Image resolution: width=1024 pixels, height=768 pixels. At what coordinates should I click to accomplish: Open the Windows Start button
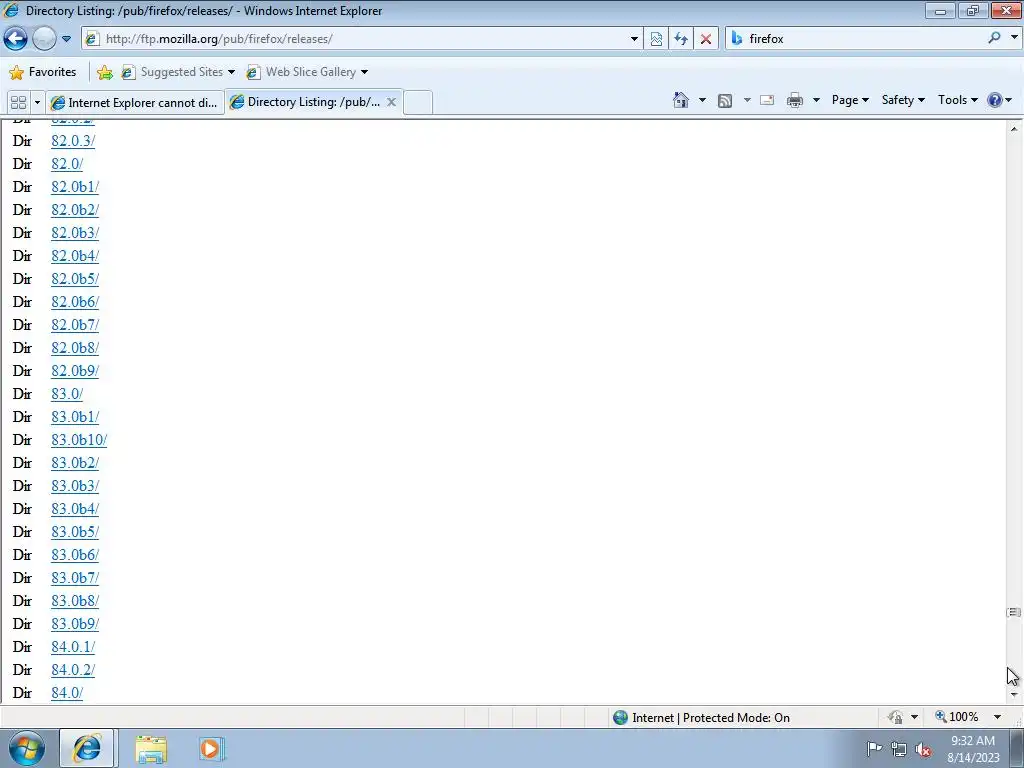pyautogui.click(x=27, y=748)
